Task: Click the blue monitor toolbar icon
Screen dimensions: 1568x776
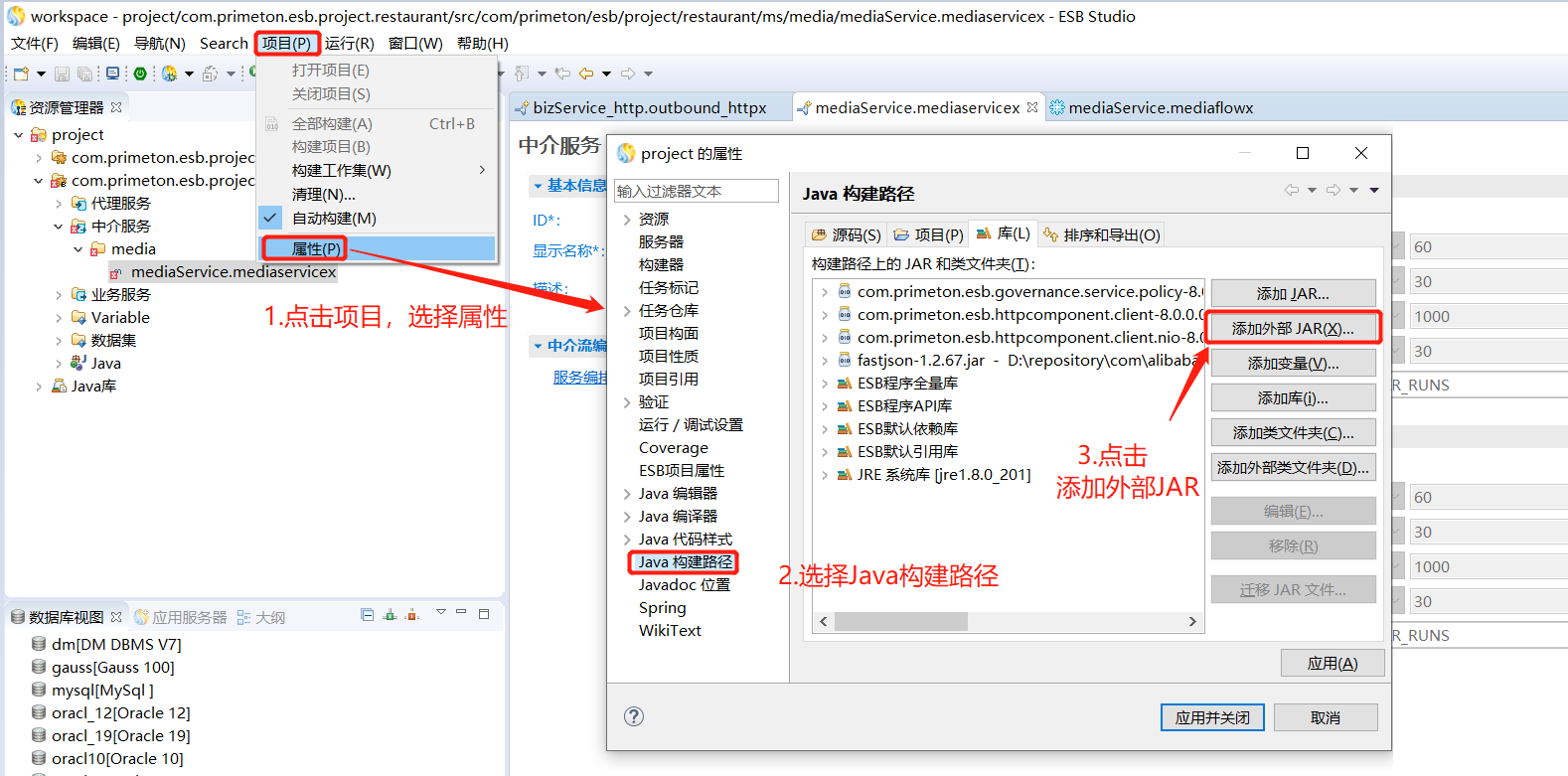Action: (112, 74)
